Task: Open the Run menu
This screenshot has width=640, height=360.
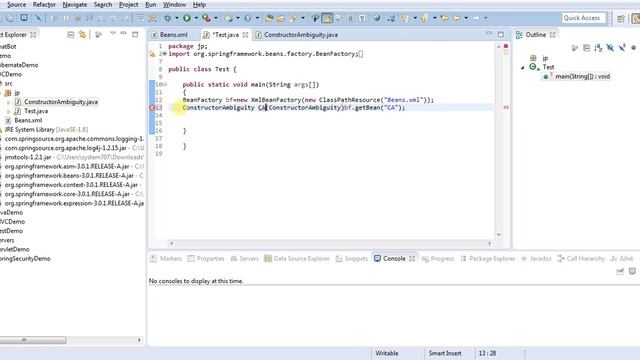Action: point(151,4)
